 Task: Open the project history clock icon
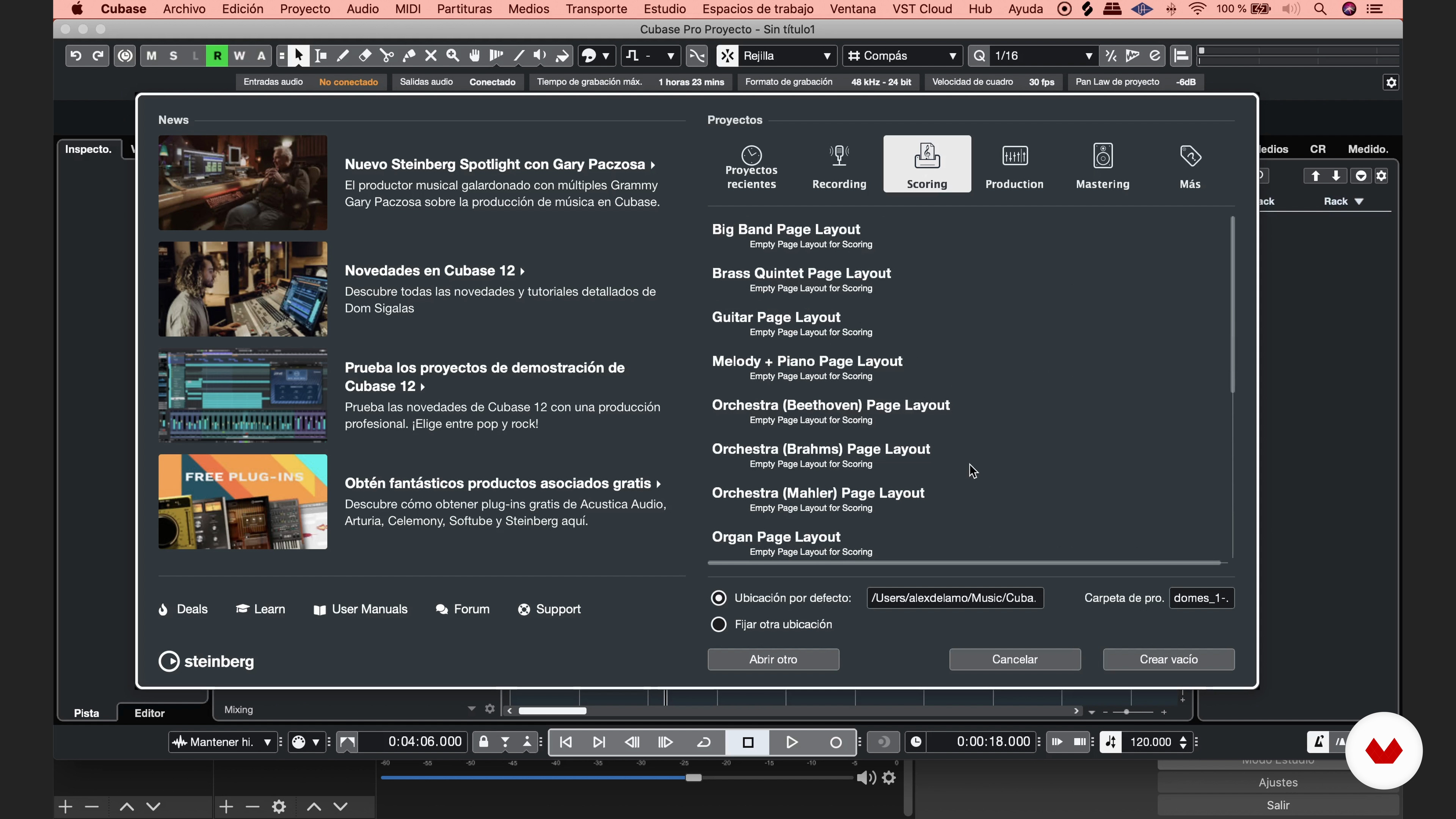(x=125, y=55)
